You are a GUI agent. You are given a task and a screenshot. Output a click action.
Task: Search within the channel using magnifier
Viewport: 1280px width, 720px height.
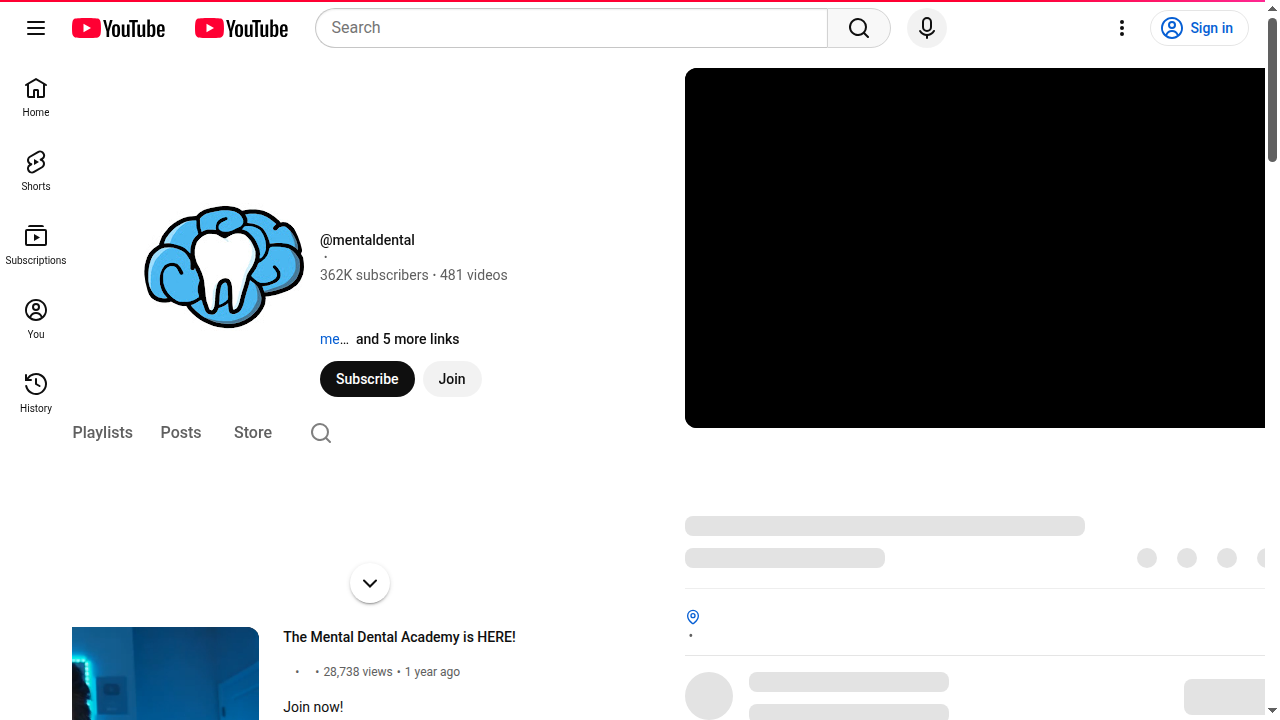(321, 433)
